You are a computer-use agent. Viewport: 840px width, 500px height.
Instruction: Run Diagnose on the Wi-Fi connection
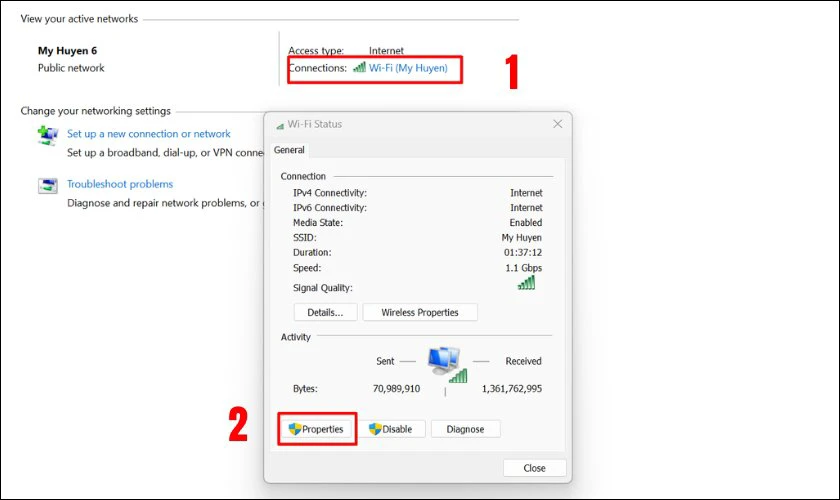[465, 429]
